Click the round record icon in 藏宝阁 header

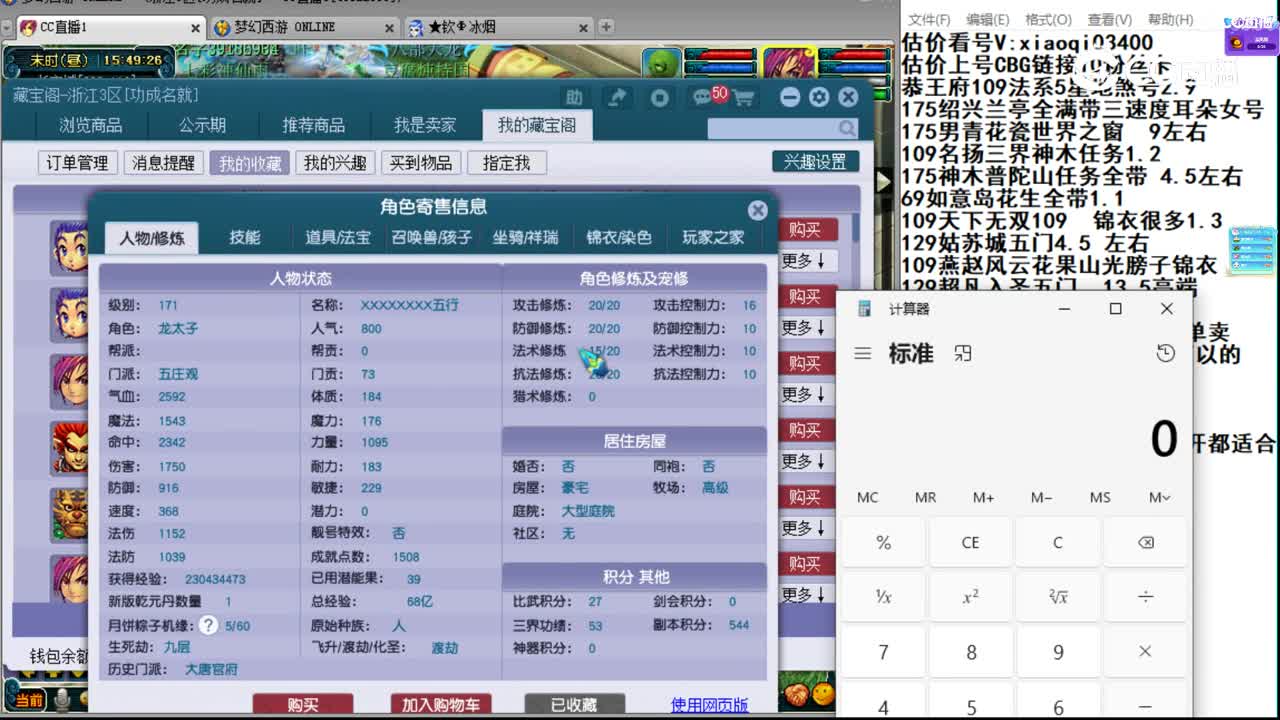[x=660, y=97]
